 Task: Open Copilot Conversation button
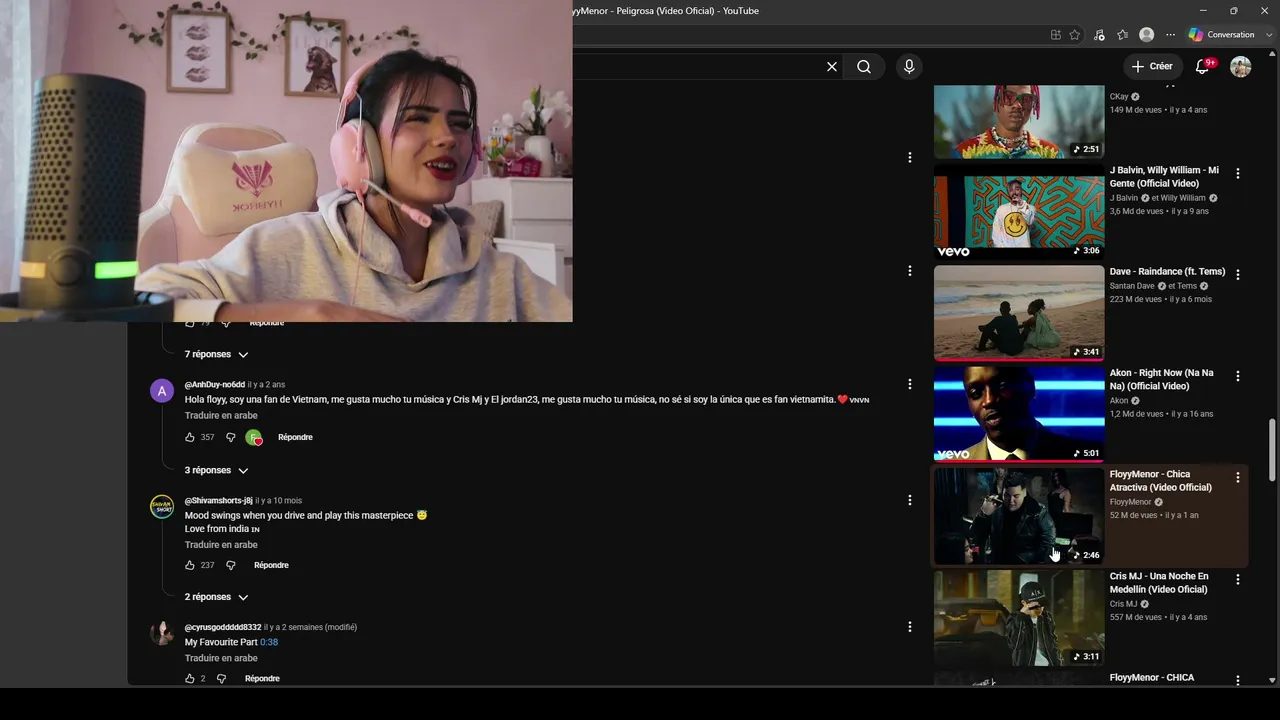click(1222, 35)
